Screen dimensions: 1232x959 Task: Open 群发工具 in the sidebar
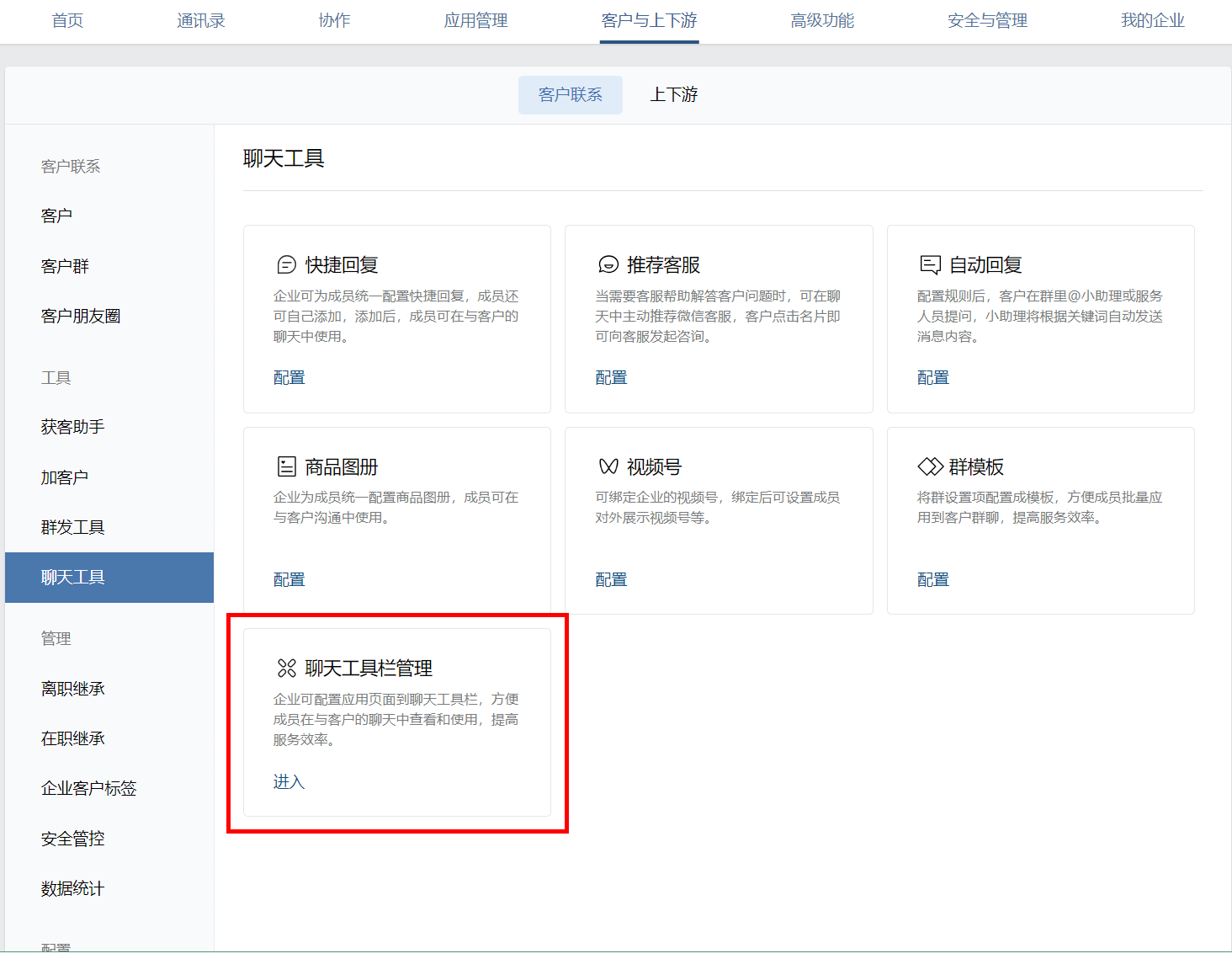tap(72, 528)
